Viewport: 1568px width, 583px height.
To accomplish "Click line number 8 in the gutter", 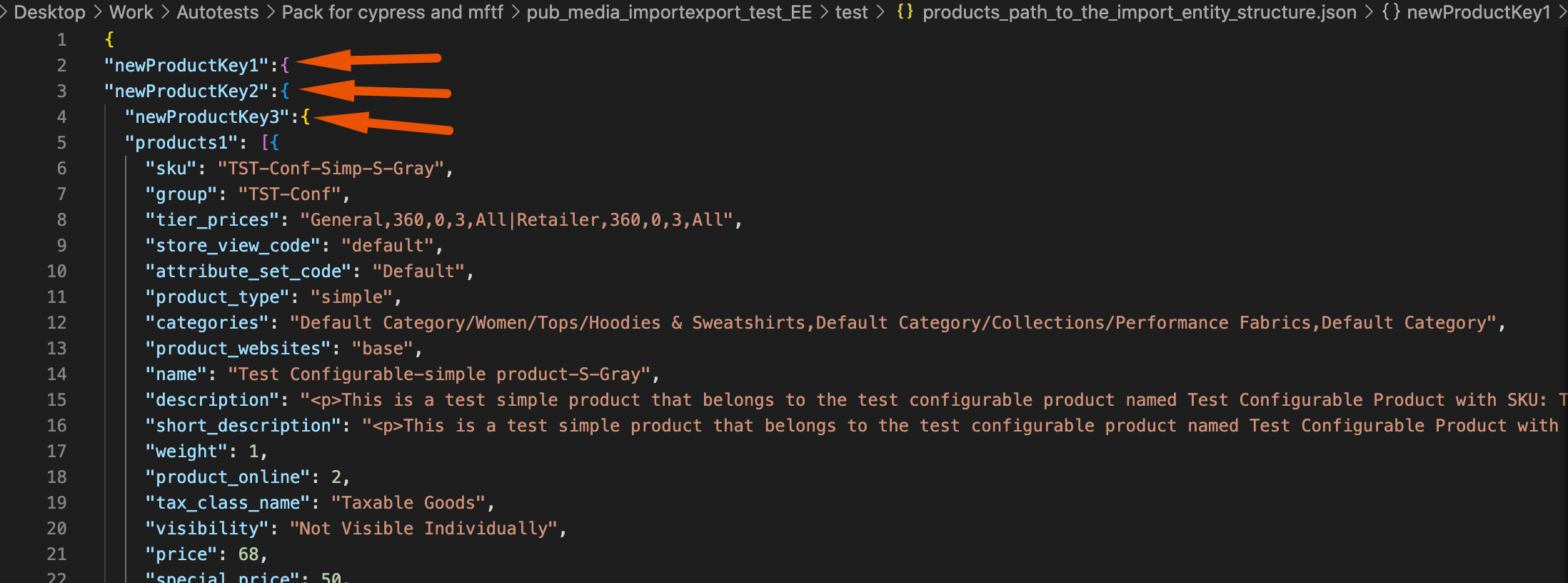I will coord(61,219).
